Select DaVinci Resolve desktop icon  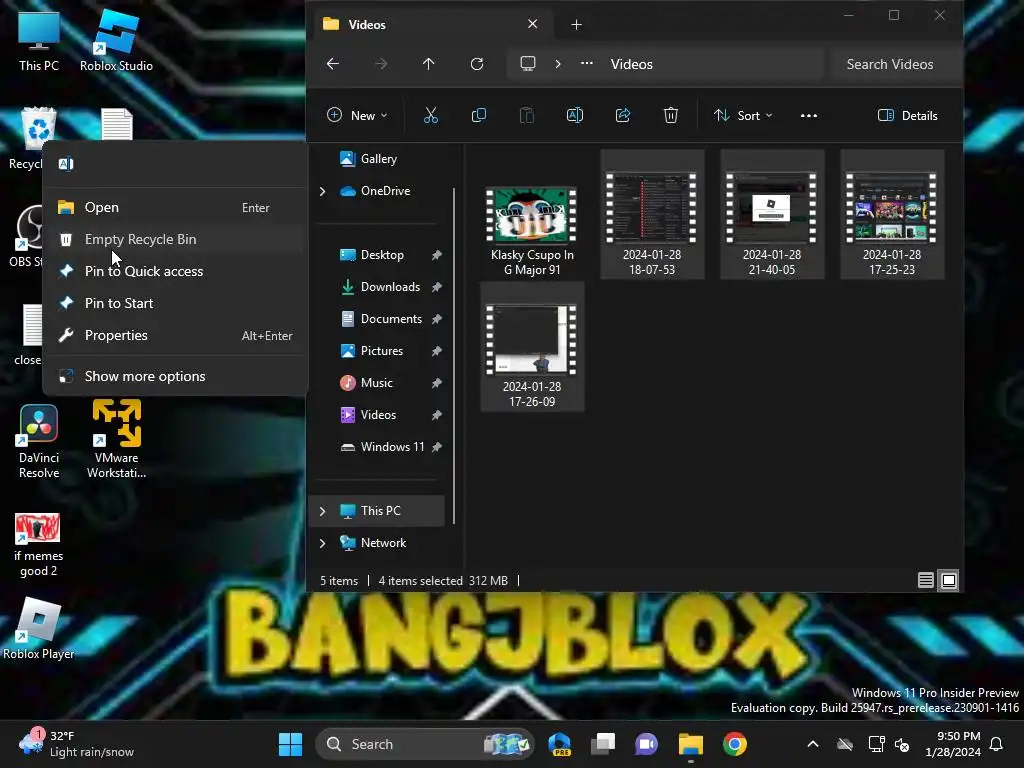point(39,442)
